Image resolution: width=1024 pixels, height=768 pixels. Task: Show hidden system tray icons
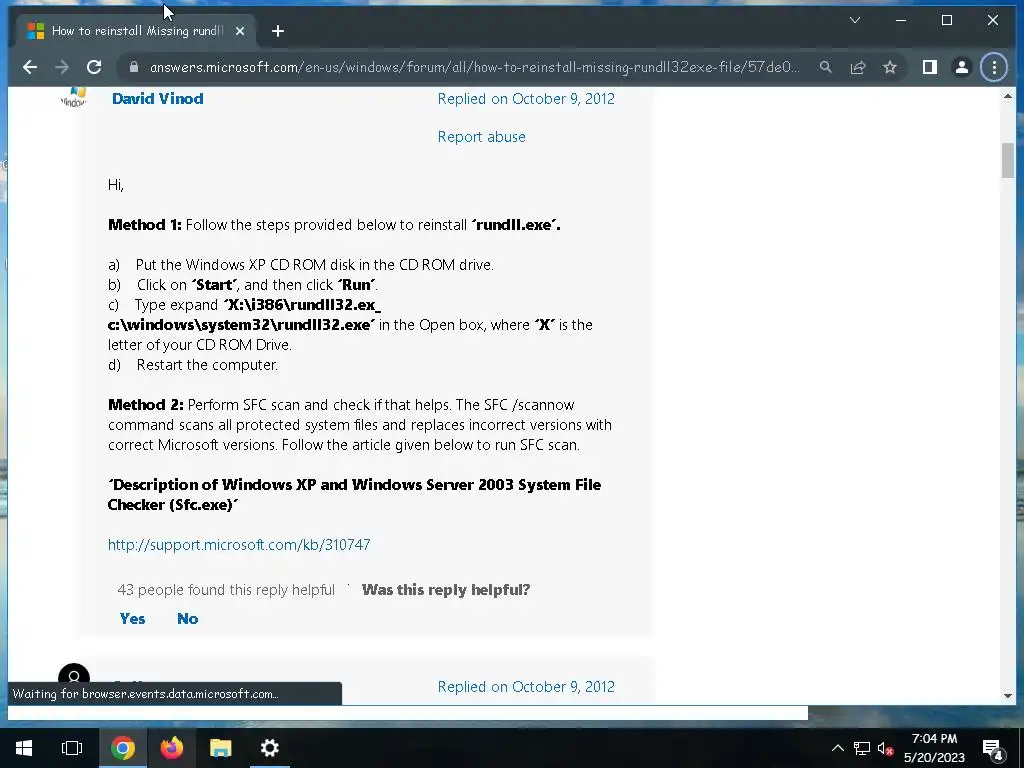click(x=837, y=748)
